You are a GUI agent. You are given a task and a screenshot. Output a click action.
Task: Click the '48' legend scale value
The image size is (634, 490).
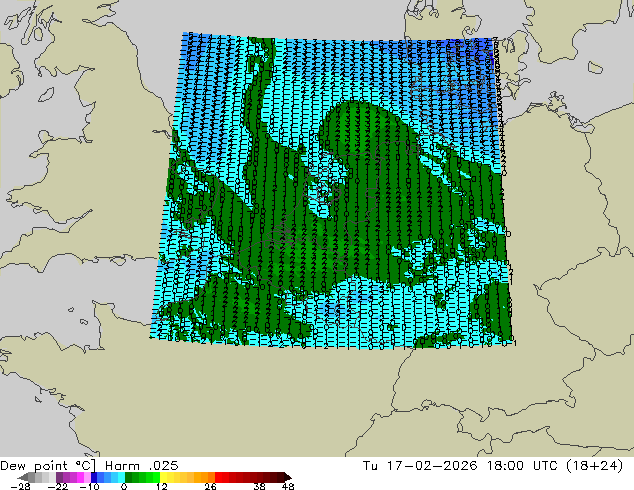[x=288, y=486]
